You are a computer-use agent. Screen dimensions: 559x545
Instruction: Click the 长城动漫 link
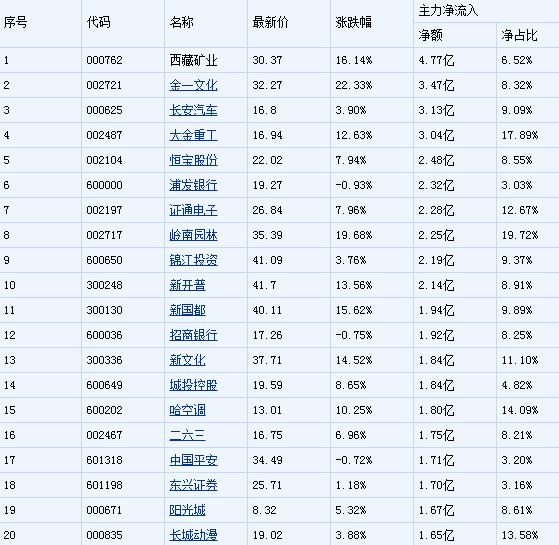click(x=193, y=535)
